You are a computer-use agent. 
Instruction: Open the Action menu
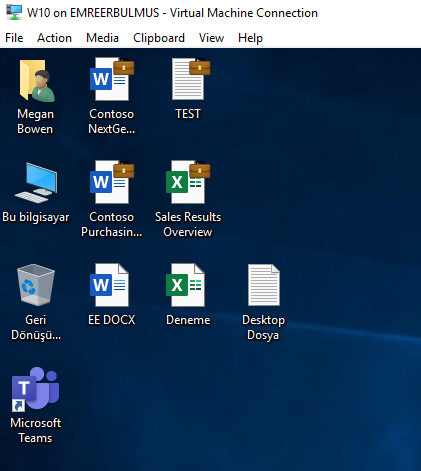pyautogui.click(x=54, y=38)
